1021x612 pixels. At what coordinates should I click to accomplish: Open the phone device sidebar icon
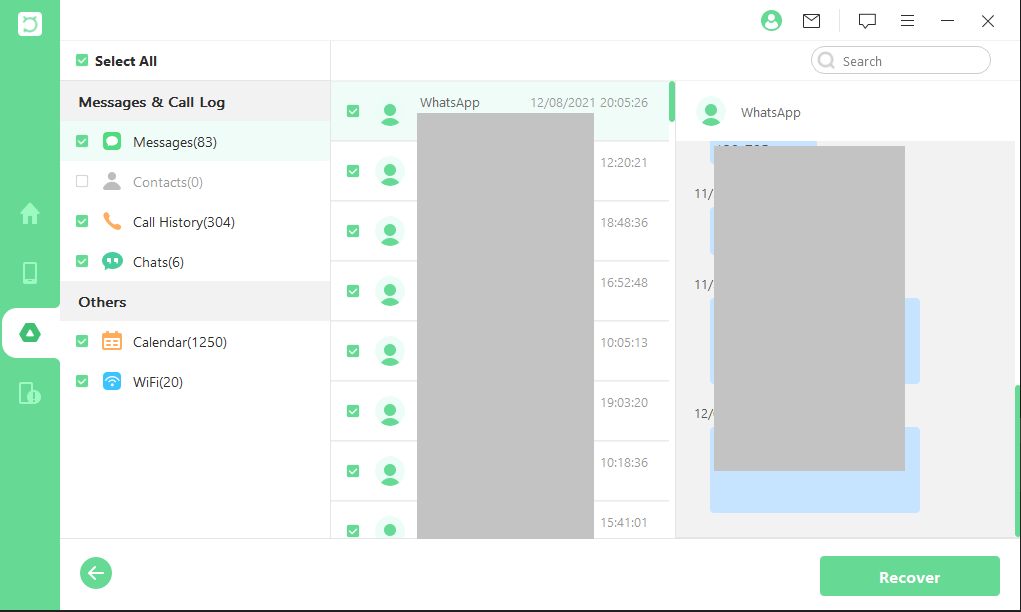30,273
